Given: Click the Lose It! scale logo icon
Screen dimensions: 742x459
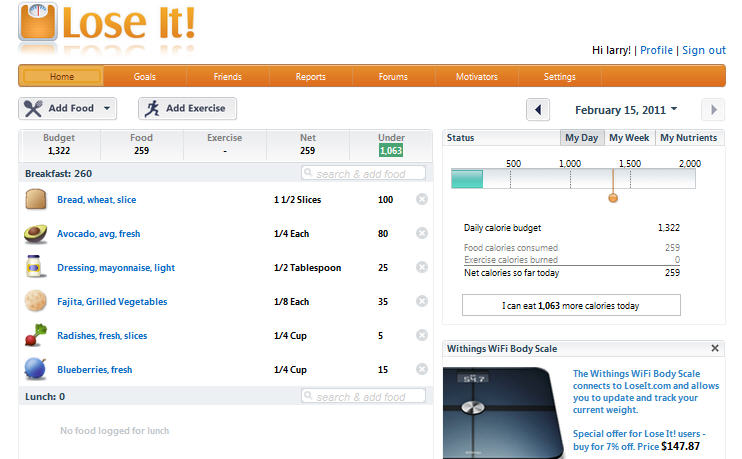Looking at the screenshot, I should tap(38, 22).
